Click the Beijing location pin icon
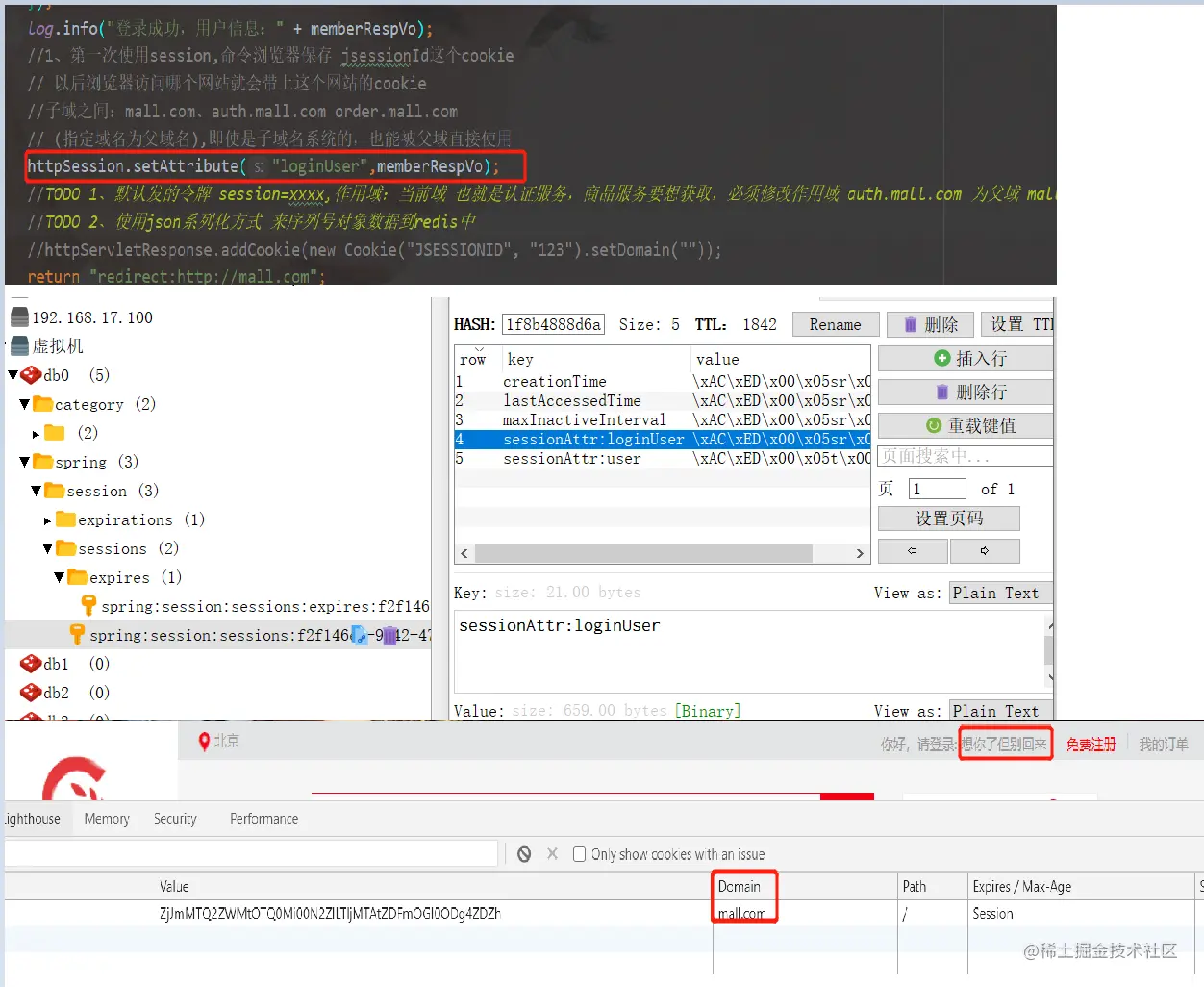 [x=204, y=742]
